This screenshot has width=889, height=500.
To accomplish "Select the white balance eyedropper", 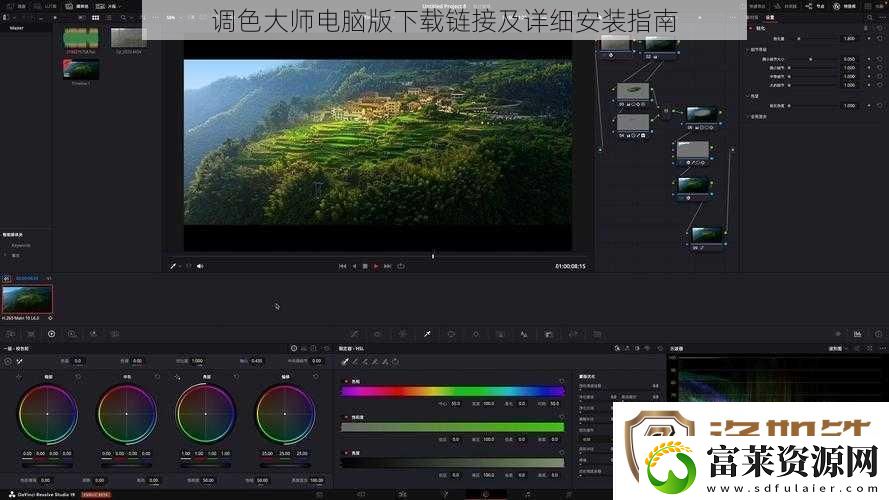I will (20, 361).
